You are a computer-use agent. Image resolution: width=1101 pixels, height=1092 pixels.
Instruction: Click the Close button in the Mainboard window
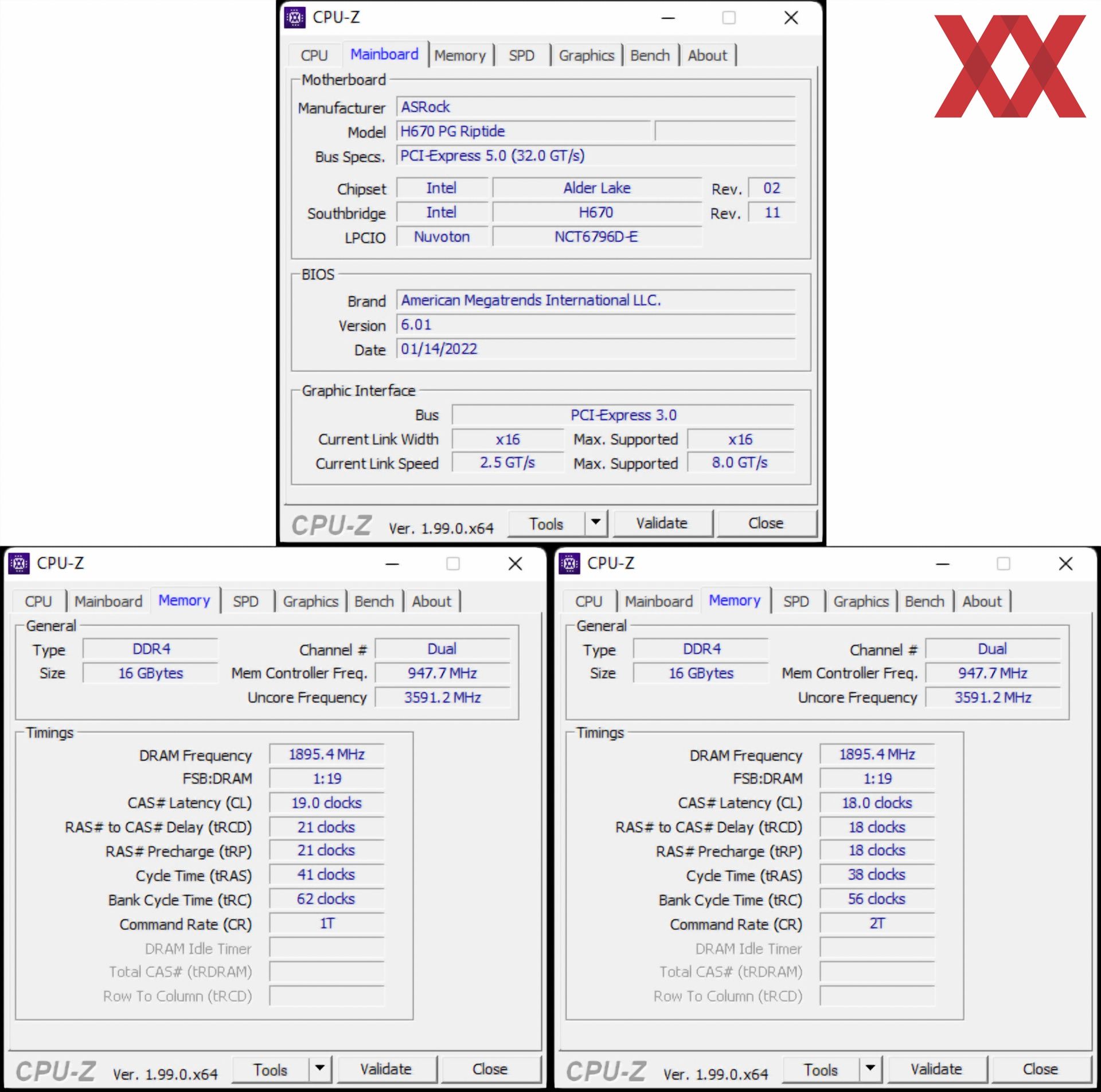[x=766, y=523]
